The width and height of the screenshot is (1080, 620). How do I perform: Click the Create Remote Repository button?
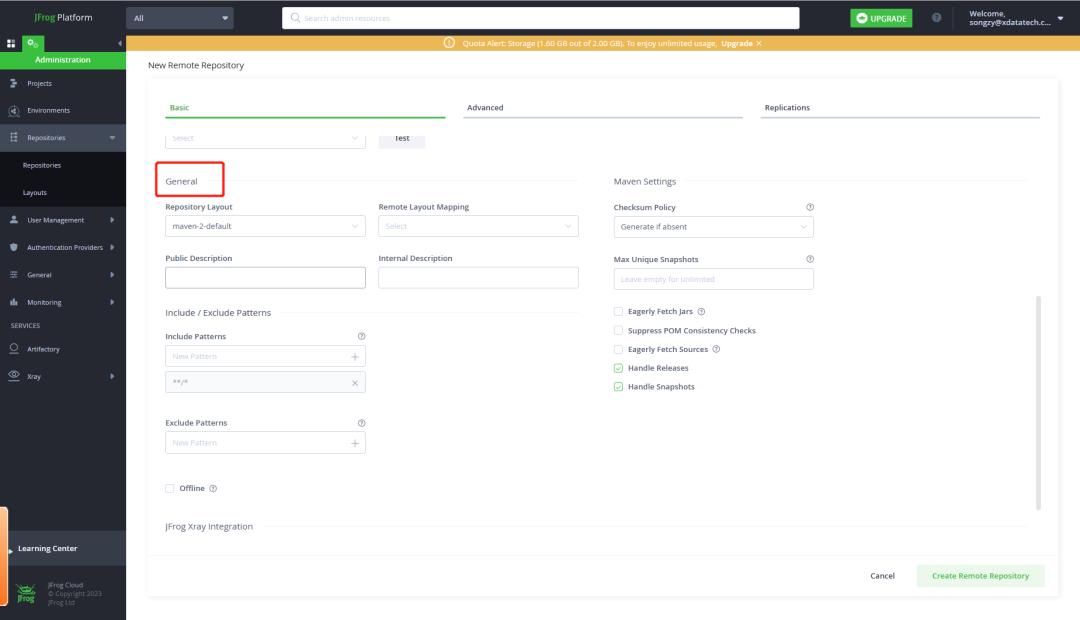[980, 576]
